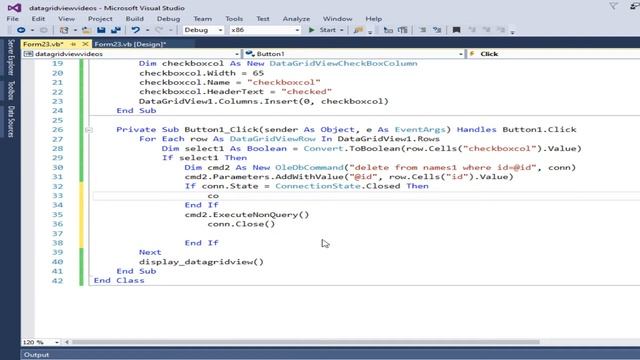
Task: Click the Decrease Indent toolbar icon
Action: [388, 30]
